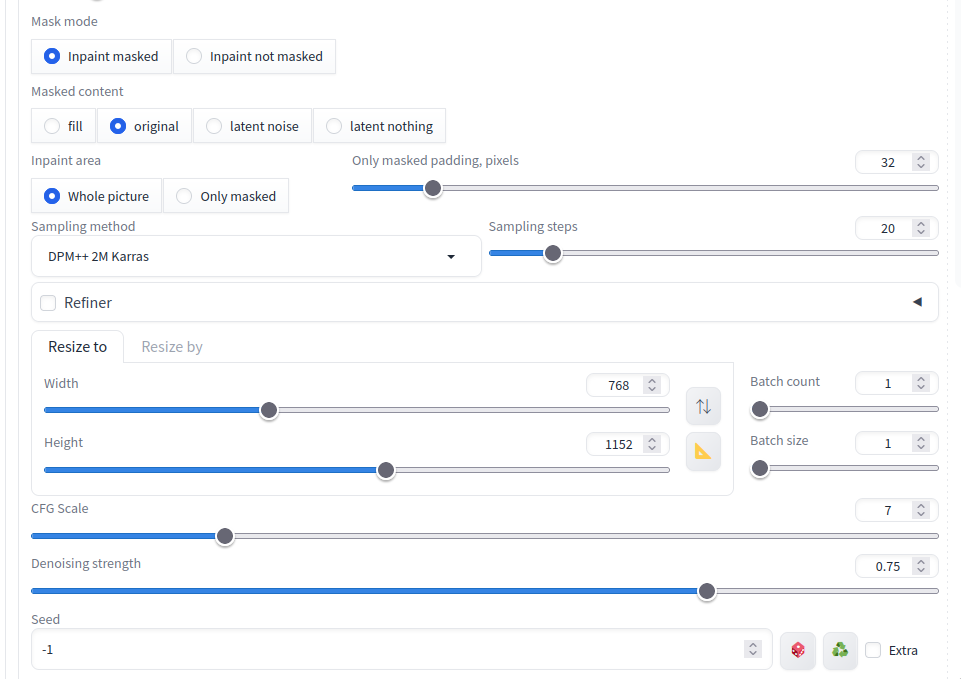961x679 pixels.
Task: Select Inpaint not masked mode
Action: pyautogui.click(x=254, y=57)
